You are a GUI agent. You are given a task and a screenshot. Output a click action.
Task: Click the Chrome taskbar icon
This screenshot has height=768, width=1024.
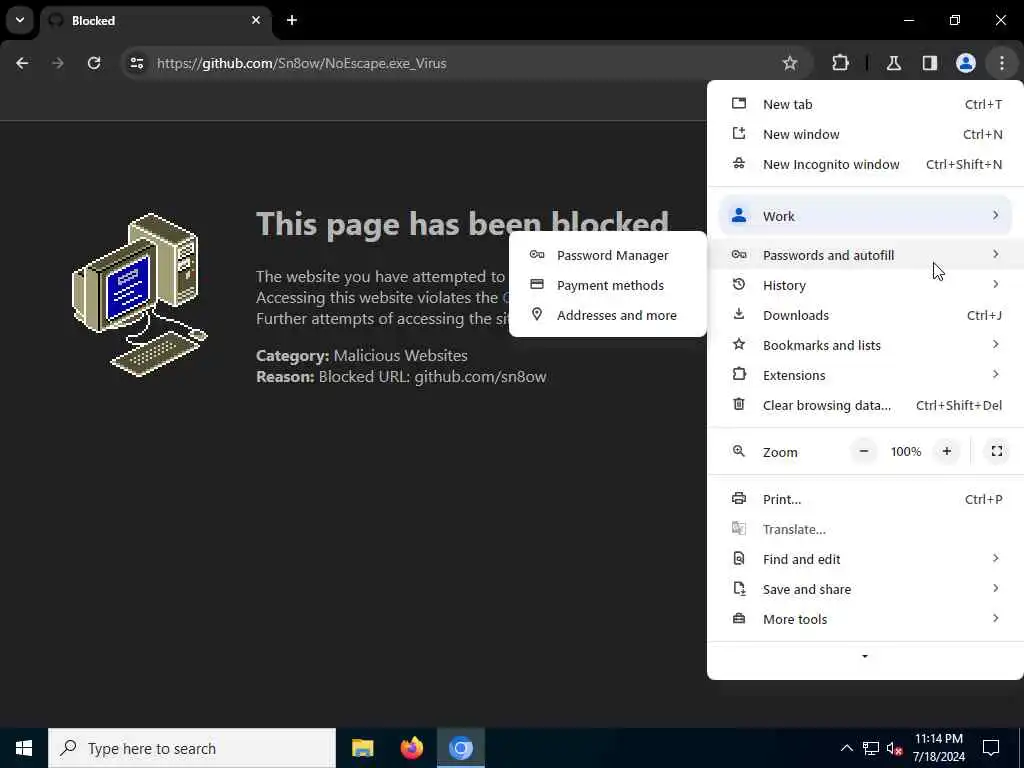pyautogui.click(x=460, y=748)
